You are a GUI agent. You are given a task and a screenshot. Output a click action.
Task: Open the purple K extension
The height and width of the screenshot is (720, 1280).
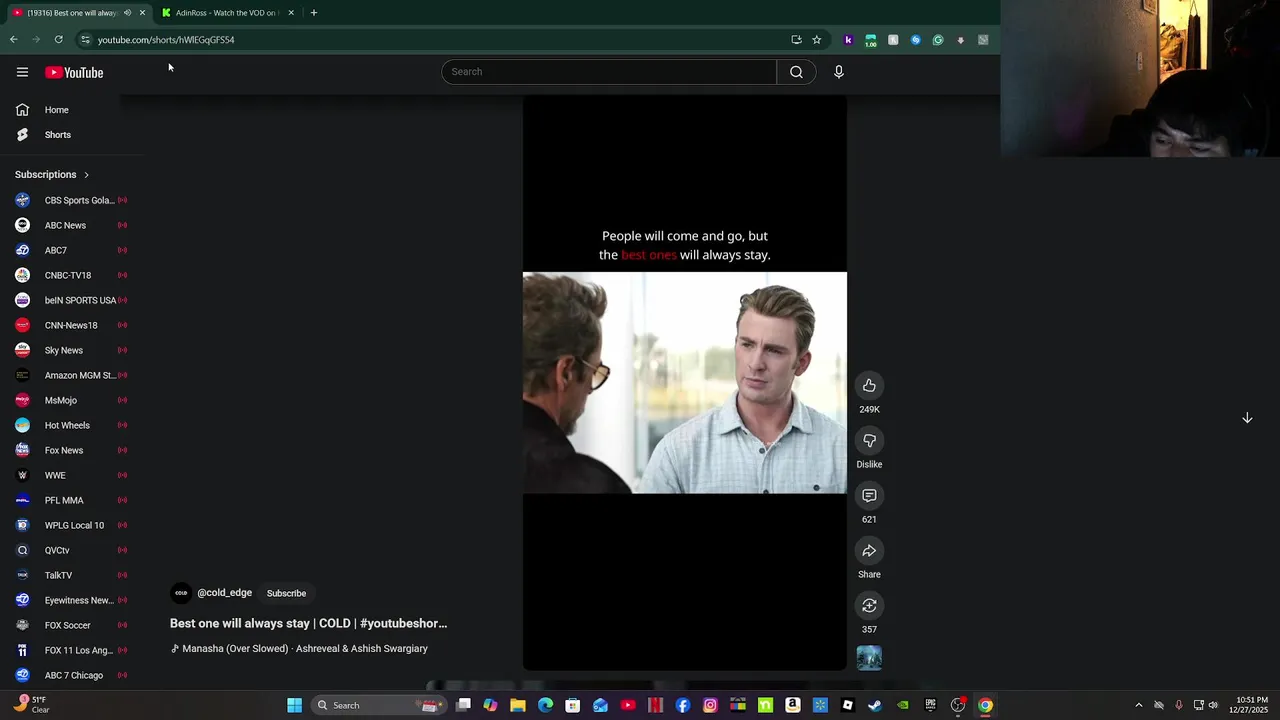tap(848, 40)
